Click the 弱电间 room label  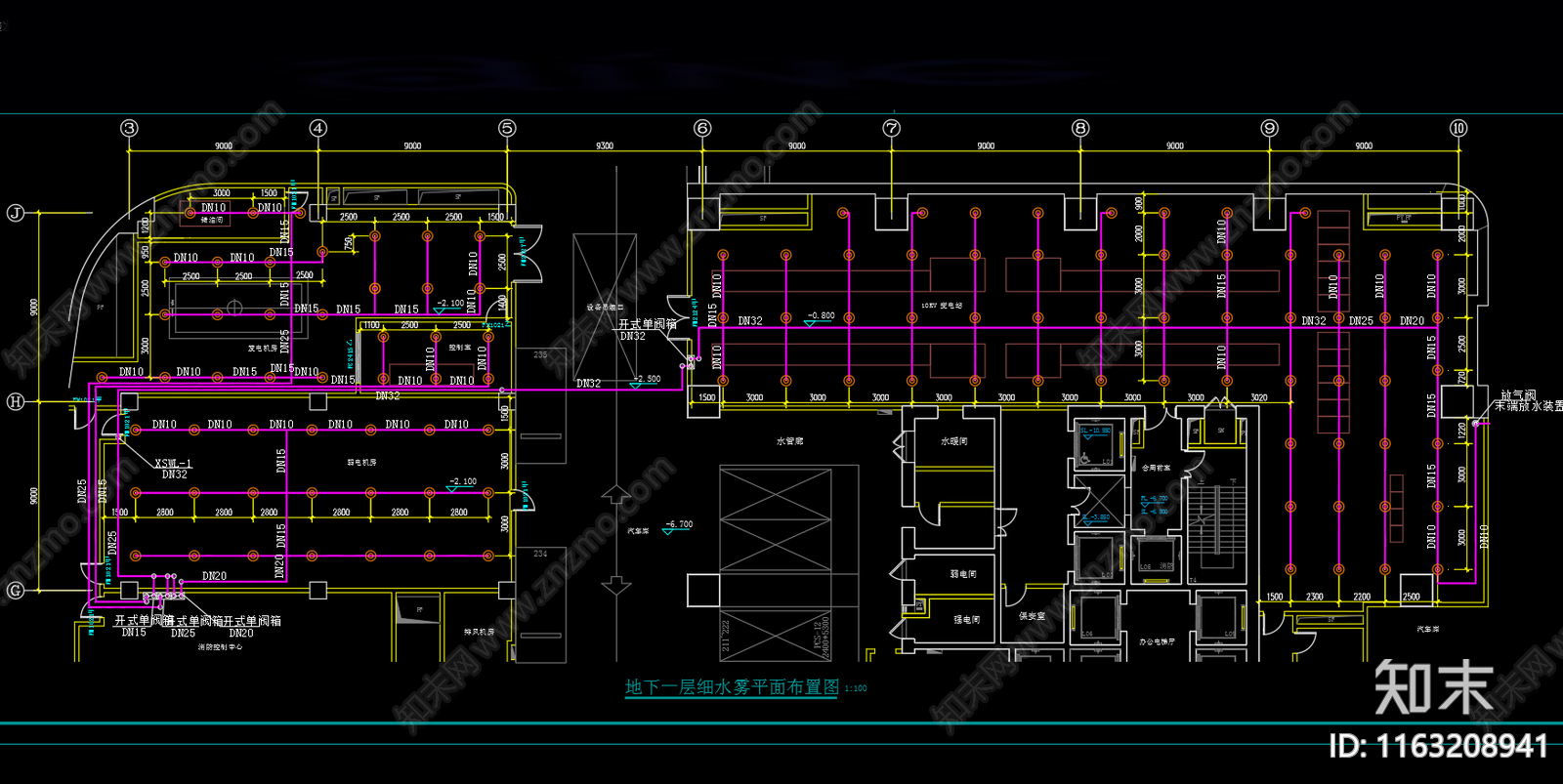pyautogui.click(x=964, y=574)
